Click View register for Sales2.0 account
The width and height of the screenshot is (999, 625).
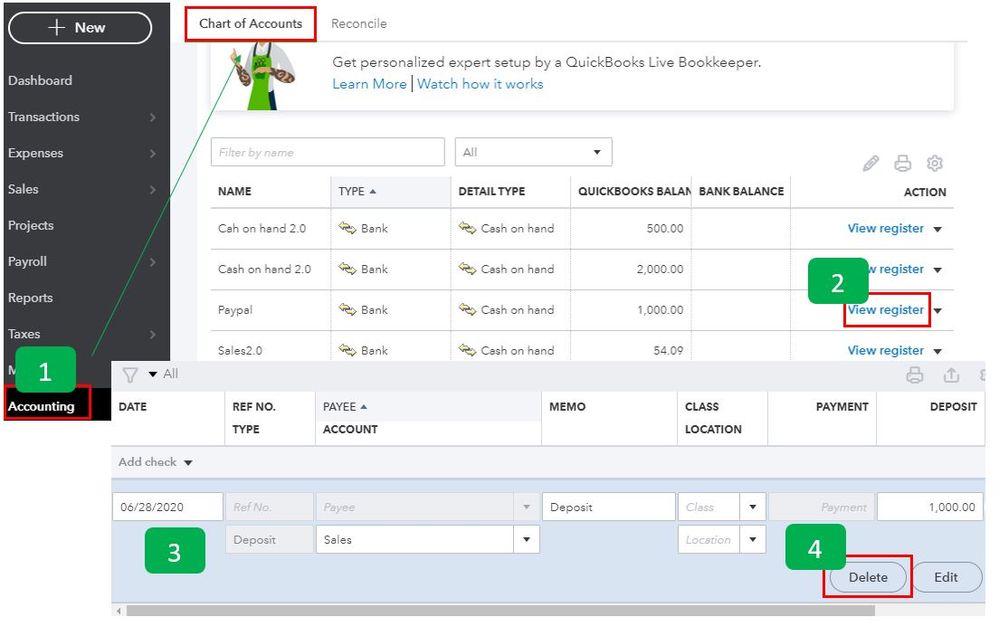click(885, 350)
